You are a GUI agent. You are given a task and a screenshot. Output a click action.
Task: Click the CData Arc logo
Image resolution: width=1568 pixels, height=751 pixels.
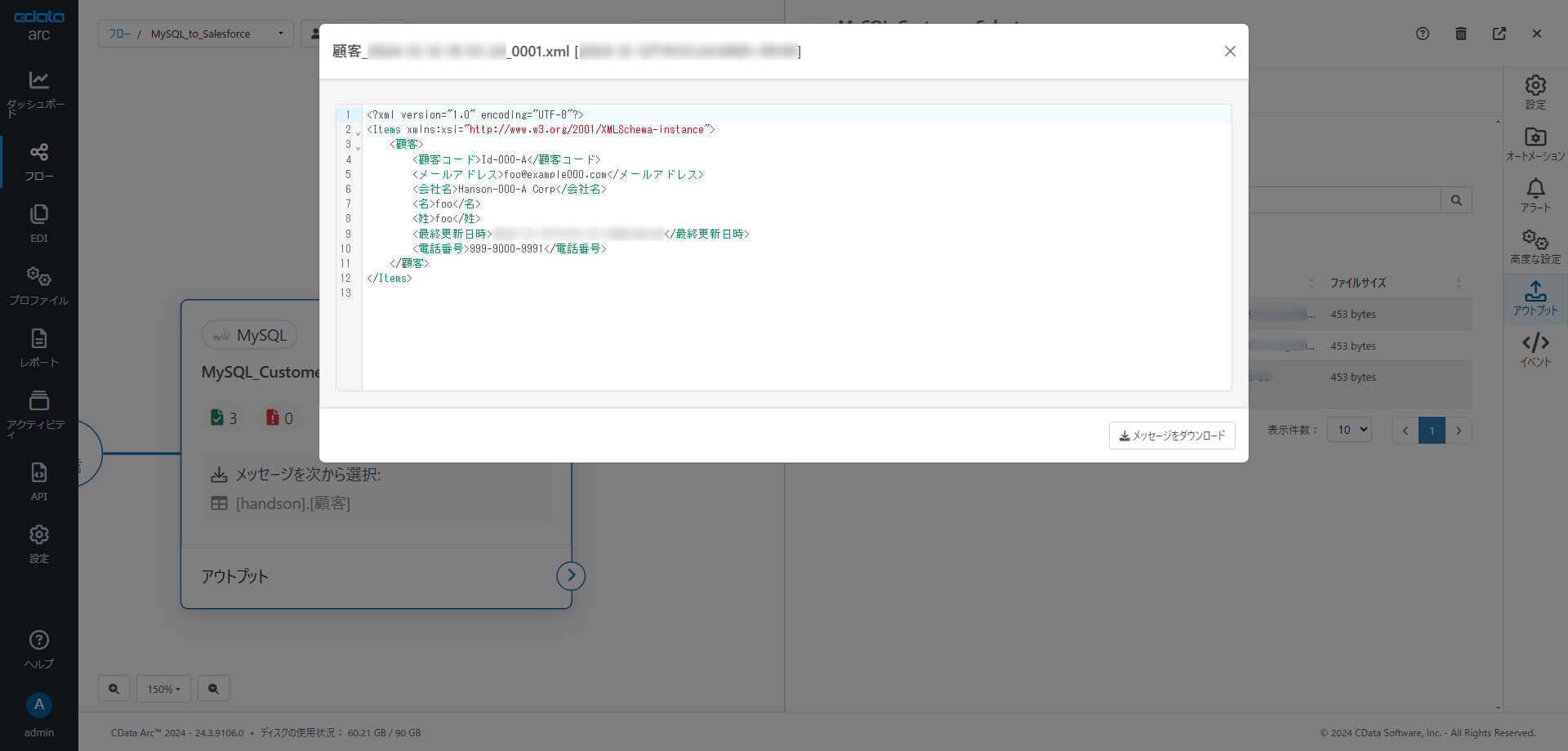click(38, 25)
